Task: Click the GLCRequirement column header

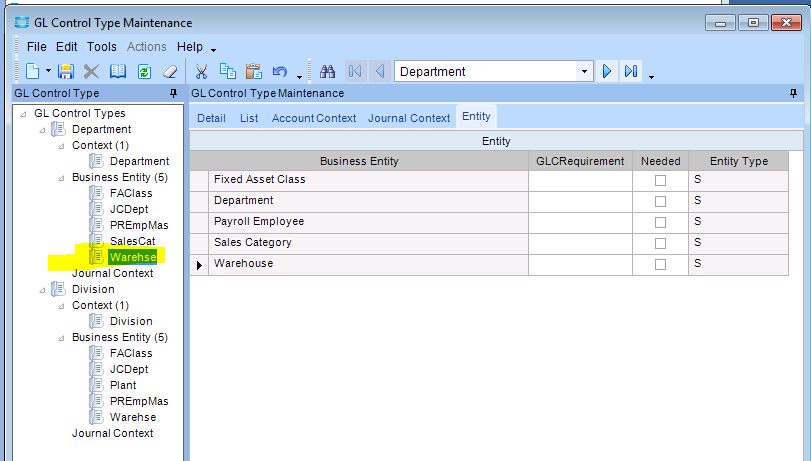Action: tap(580, 161)
